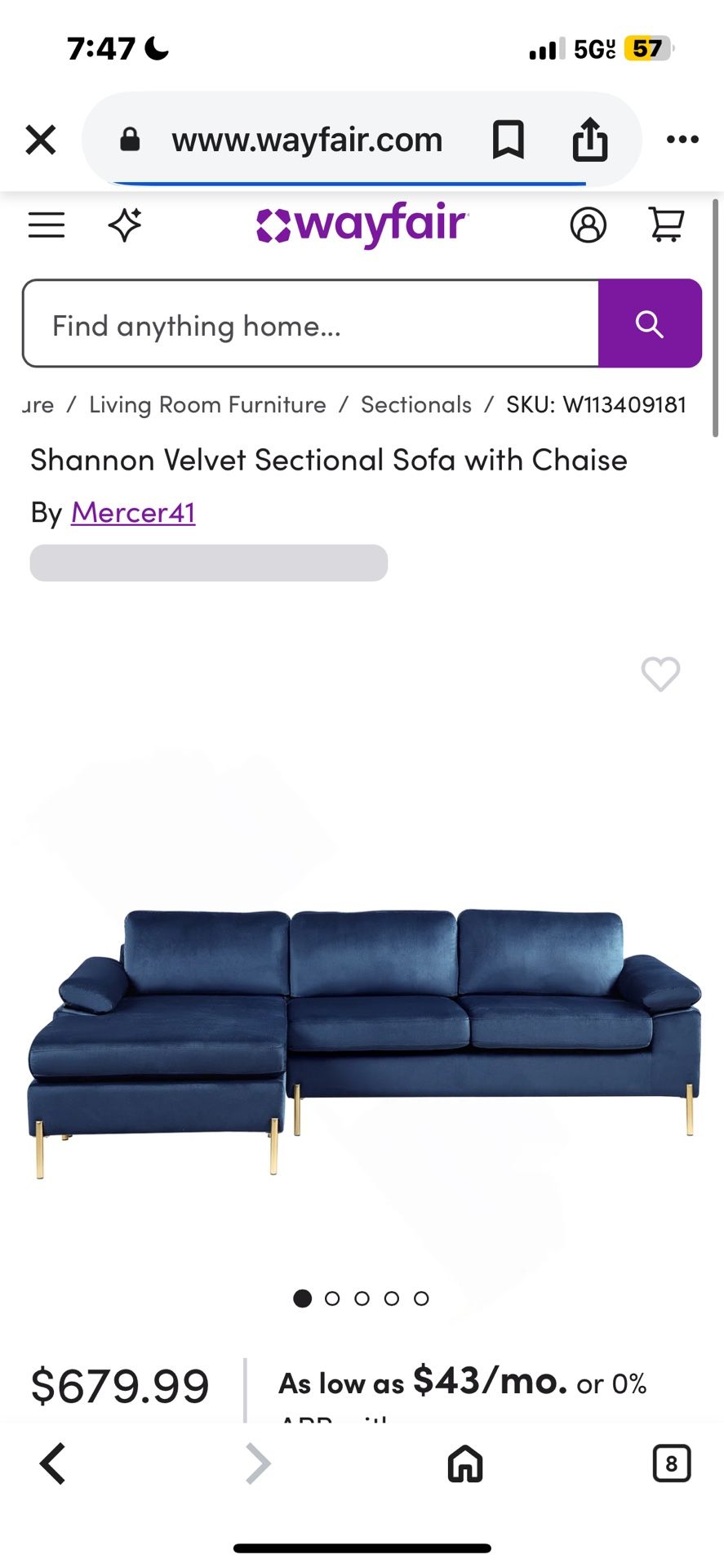Bookmark this page in the browser
The width and height of the screenshot is (724, 1568).
(x=509, y=139)
